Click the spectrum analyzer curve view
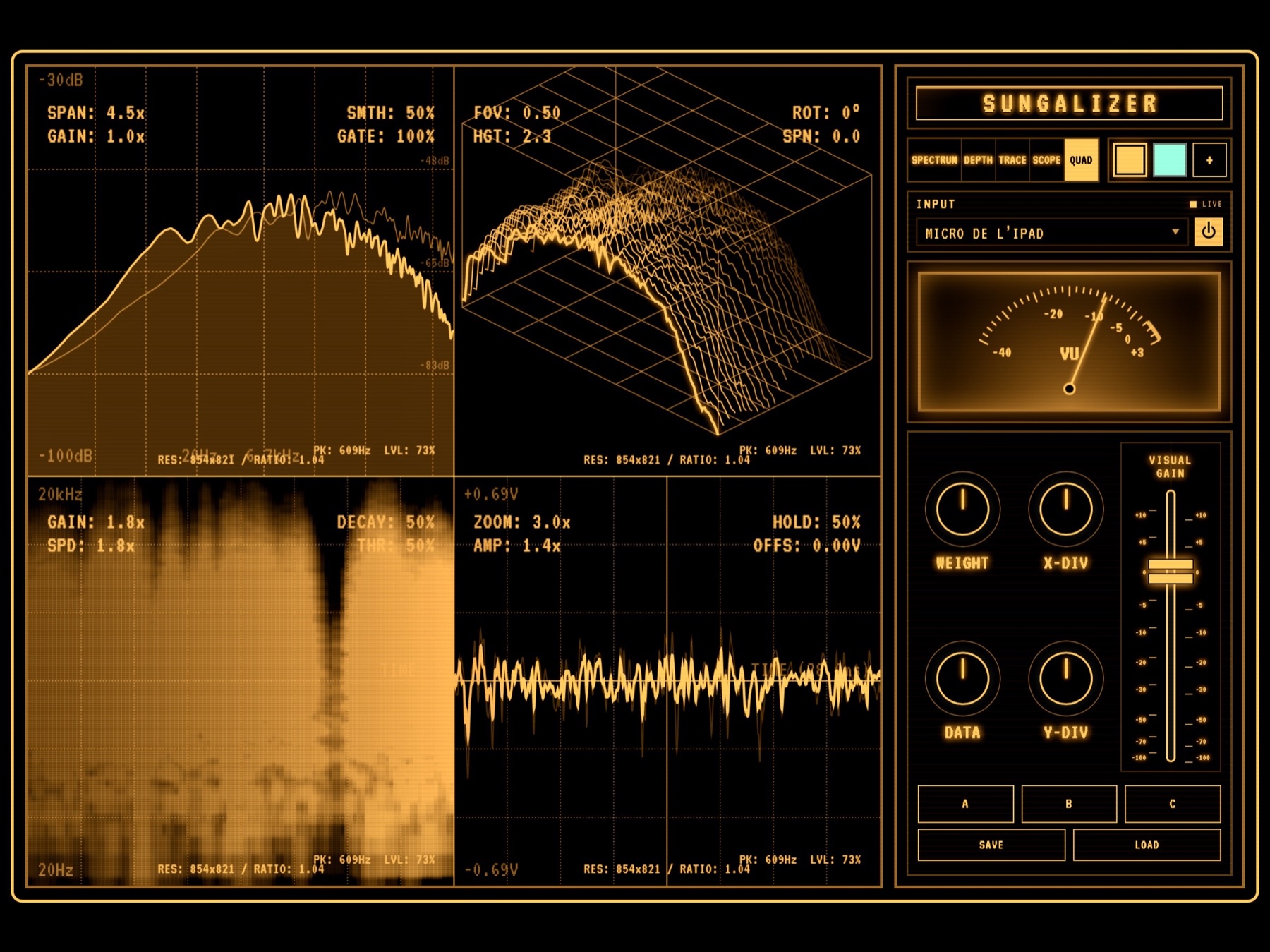Viewport: 1270px width, 952px height. click(240, 272)
